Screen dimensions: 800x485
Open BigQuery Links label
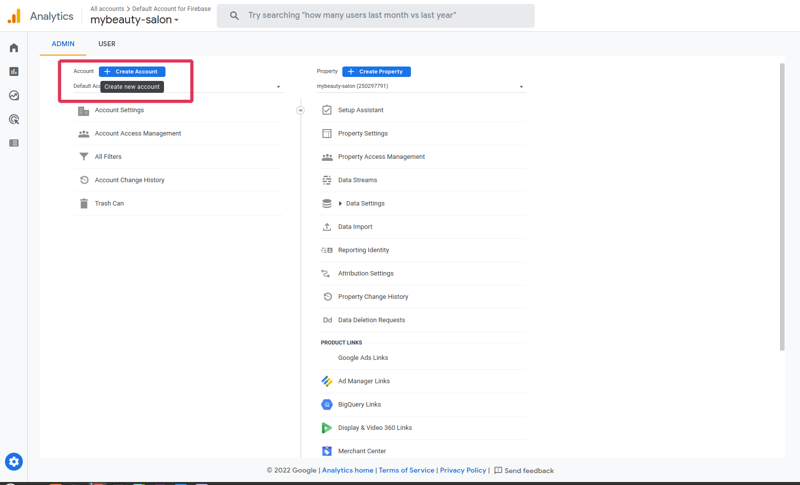point(359,404)
